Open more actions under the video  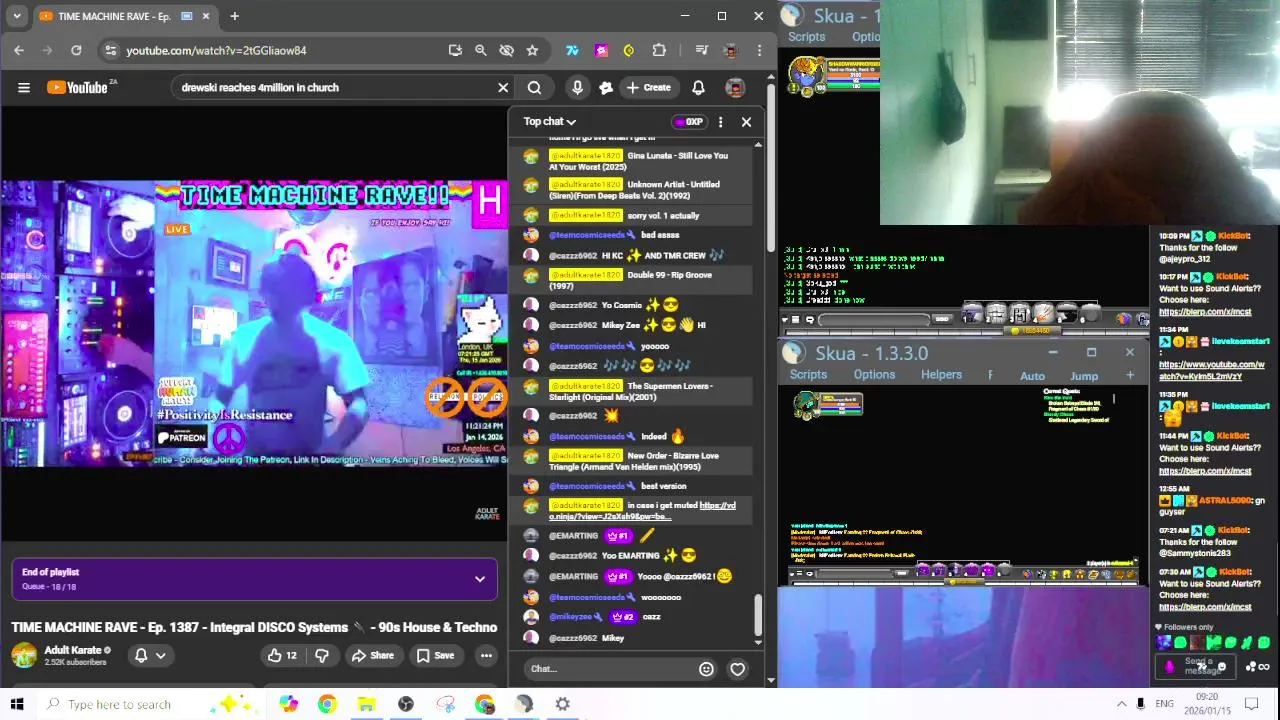tap(486, 656)
